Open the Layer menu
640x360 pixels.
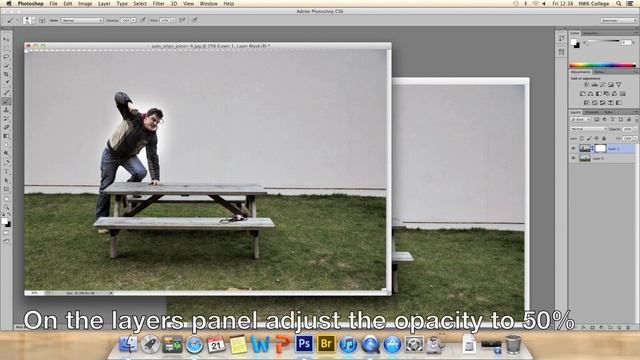[104, 3]
